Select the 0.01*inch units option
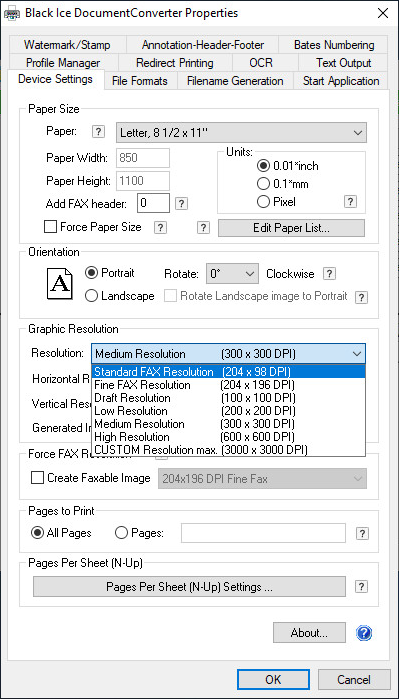Viewport: 399px width, 699px height. 288,166
